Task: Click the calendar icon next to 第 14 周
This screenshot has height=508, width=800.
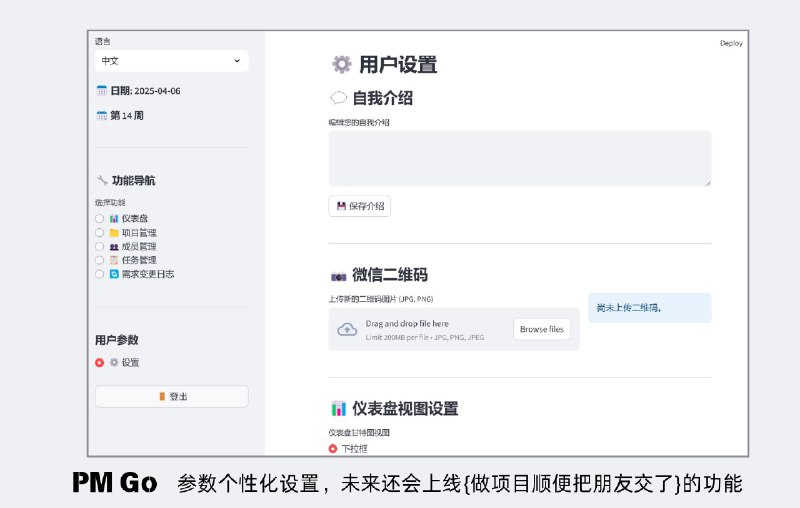Action: pos(102,115)
